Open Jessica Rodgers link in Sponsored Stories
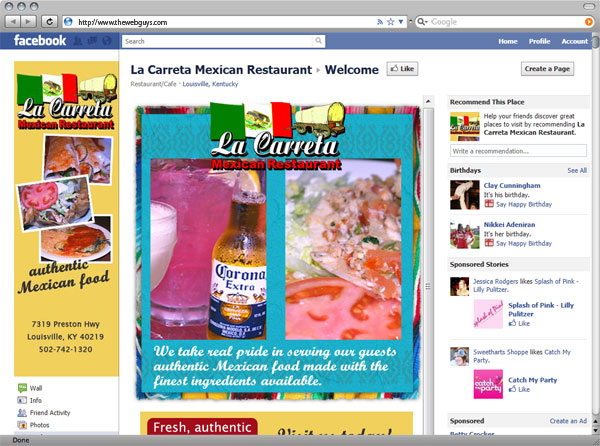Viewport: 600px width, 446px height. (x=495, y=281)
